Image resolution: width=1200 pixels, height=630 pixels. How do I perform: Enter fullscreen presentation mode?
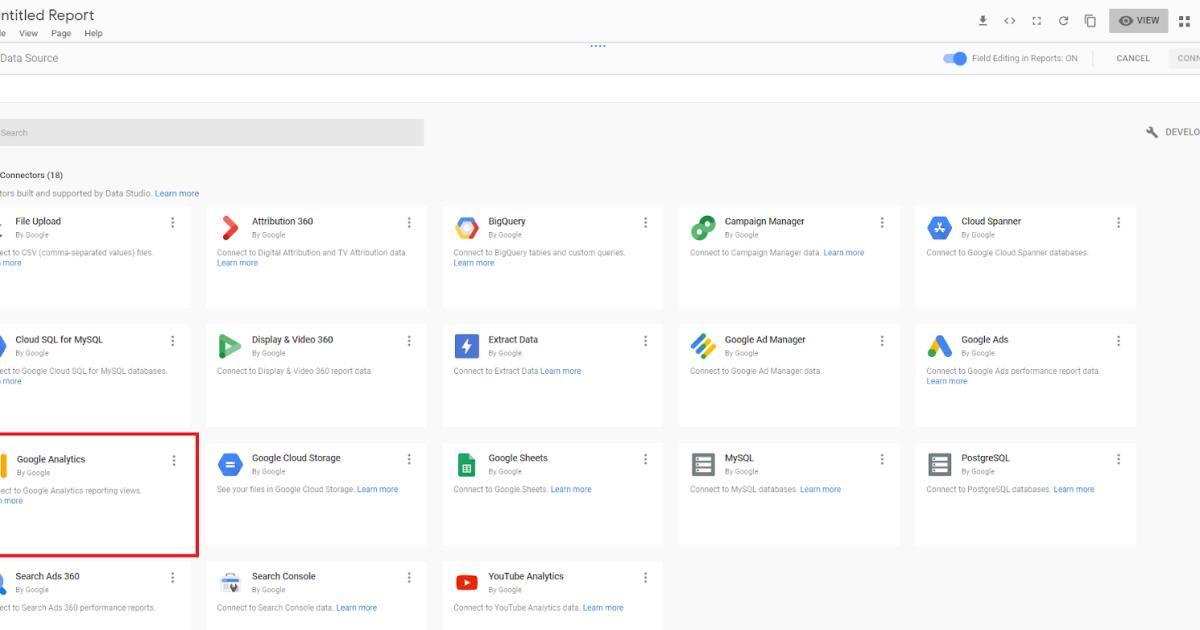(1036, 20)
